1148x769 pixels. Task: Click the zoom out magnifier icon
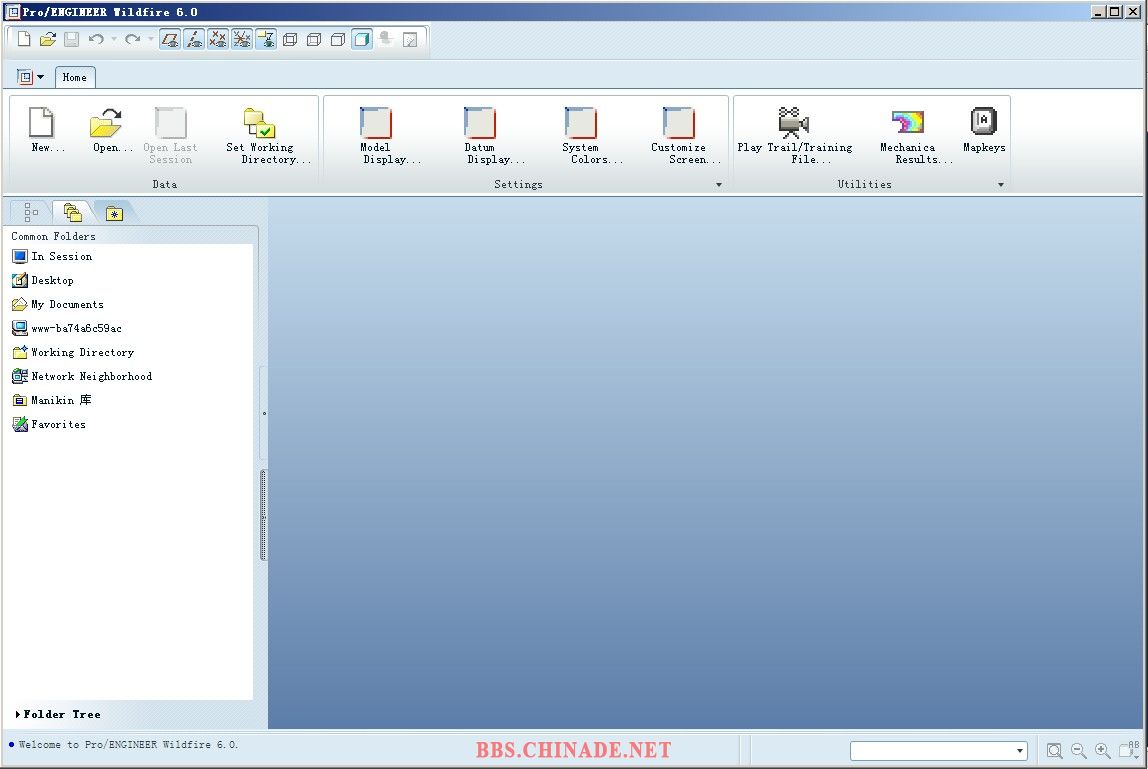click(1078, 751)
